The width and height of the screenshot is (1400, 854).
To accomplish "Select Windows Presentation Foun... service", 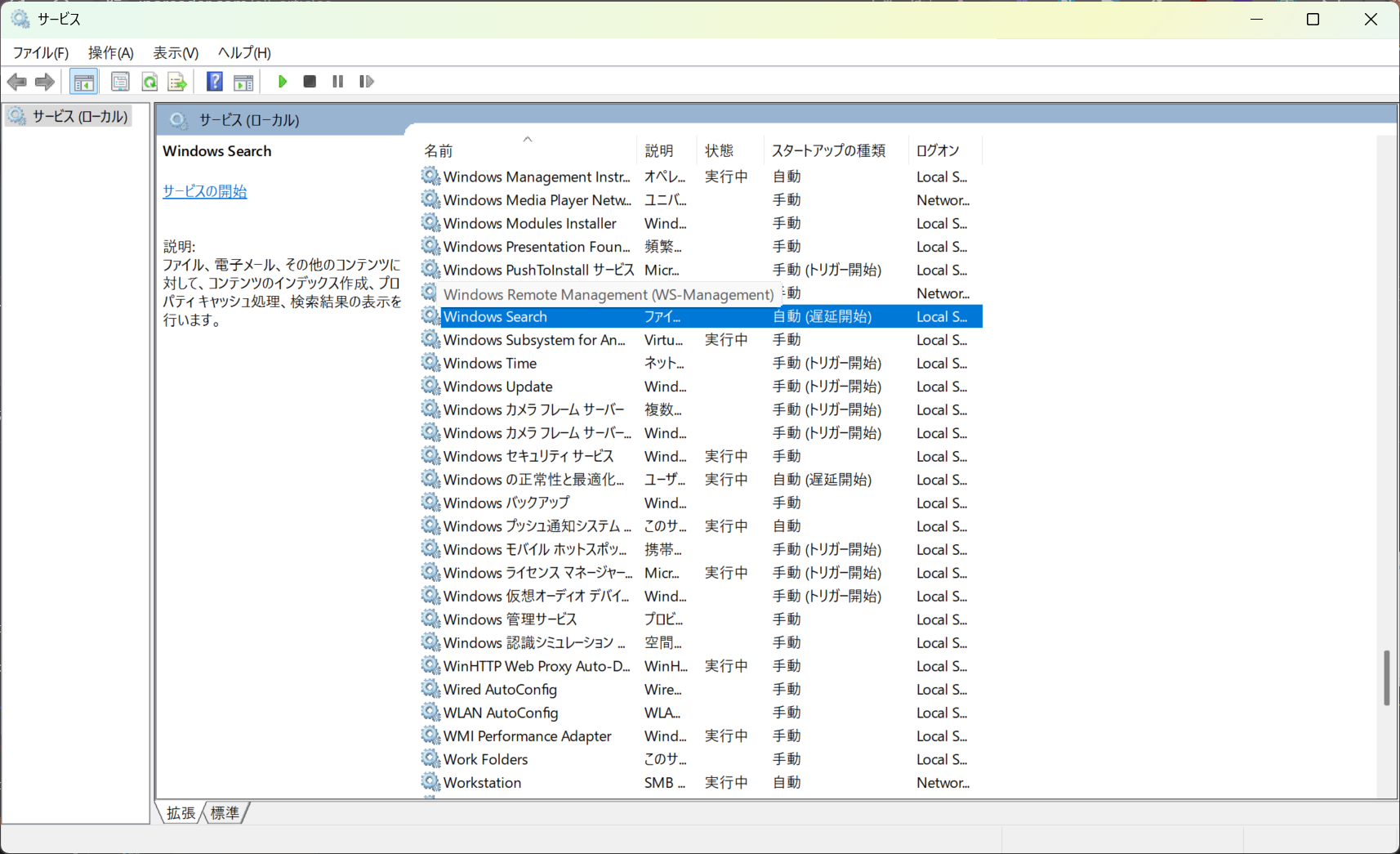I will [701, 247].
